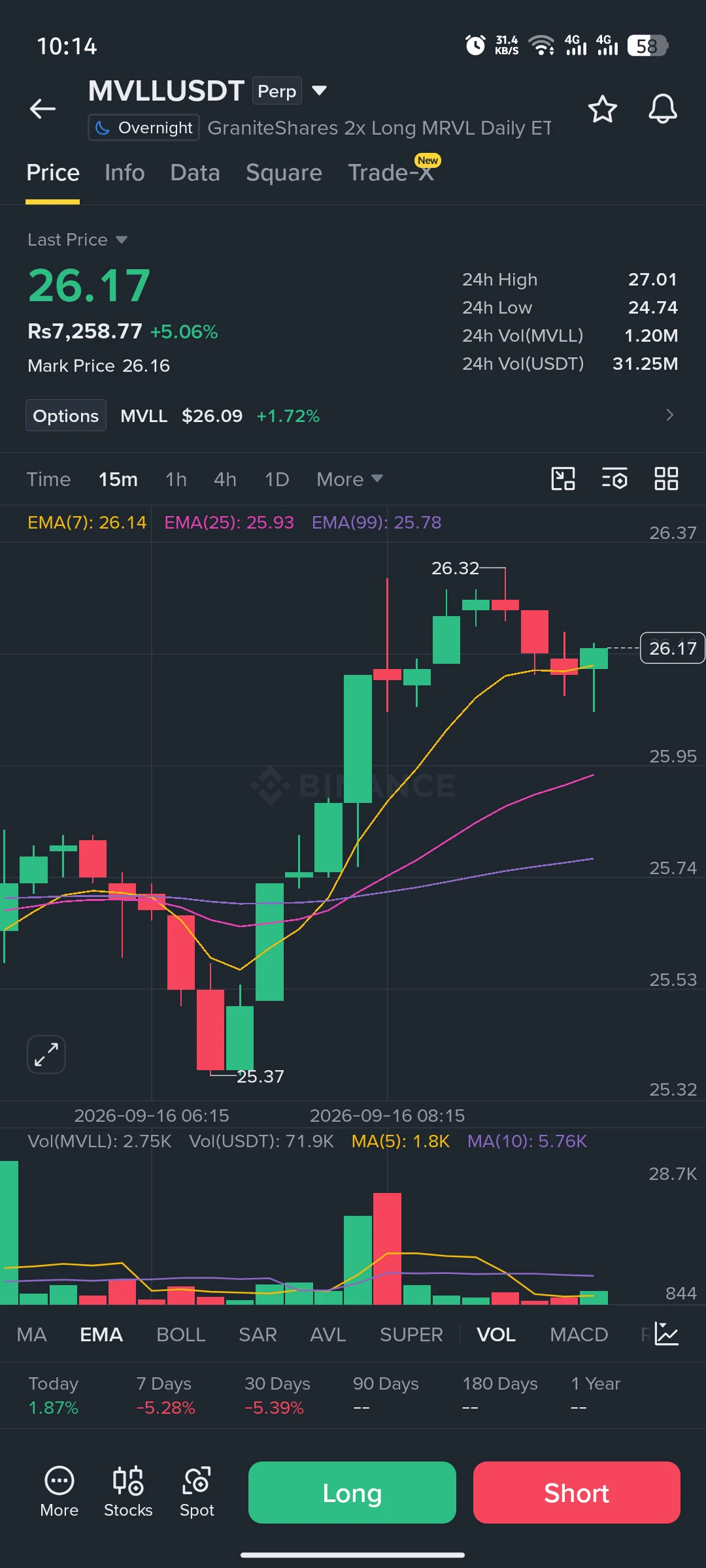
Task: Tap the Wi-Fi status icon
Action: tap(541, 46)
